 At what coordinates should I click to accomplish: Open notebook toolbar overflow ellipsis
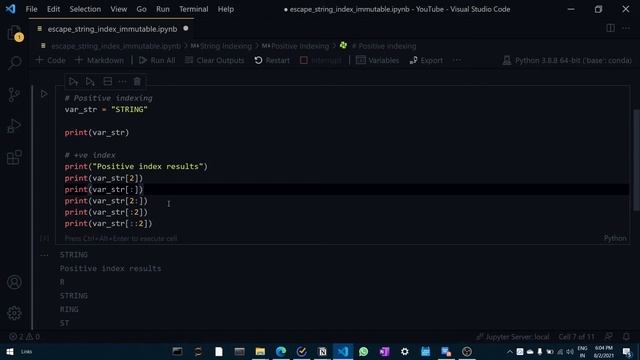click(457, 60)
